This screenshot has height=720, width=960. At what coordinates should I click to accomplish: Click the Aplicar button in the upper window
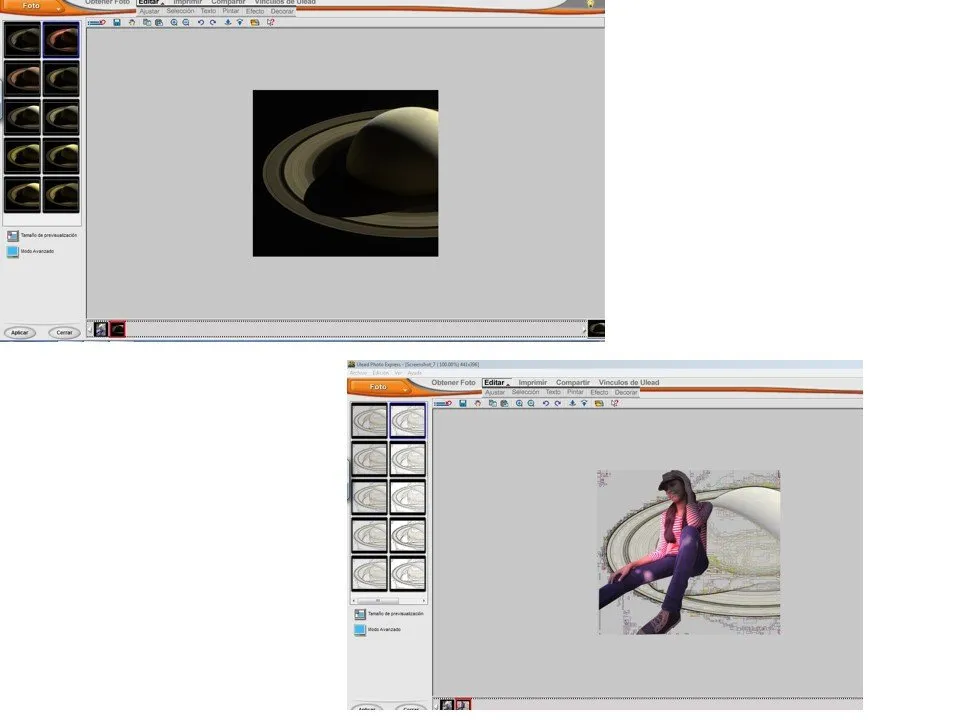(x=20, y=332)
